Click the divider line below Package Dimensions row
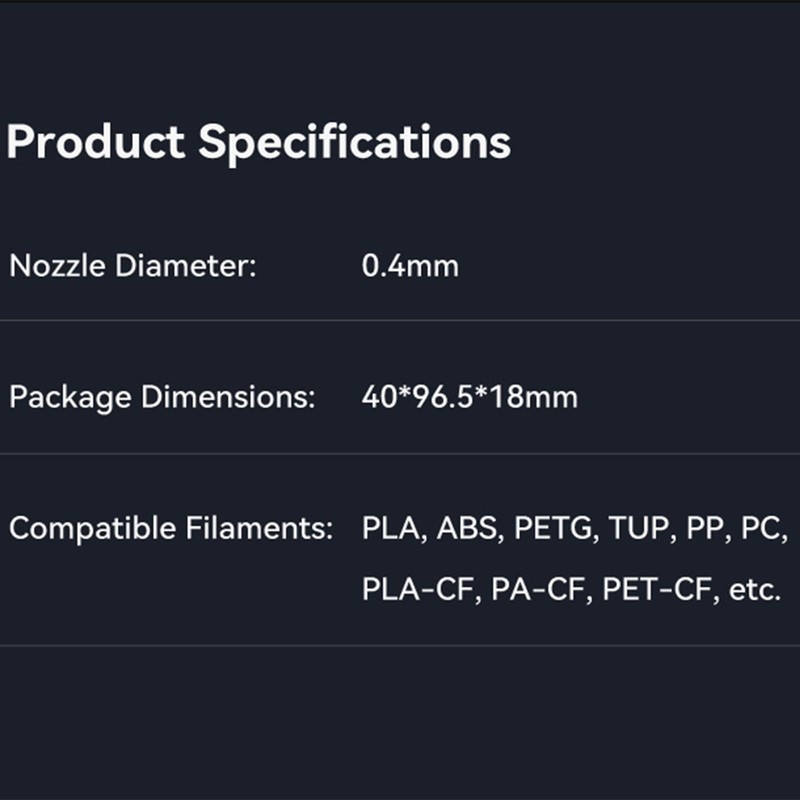 400,454
